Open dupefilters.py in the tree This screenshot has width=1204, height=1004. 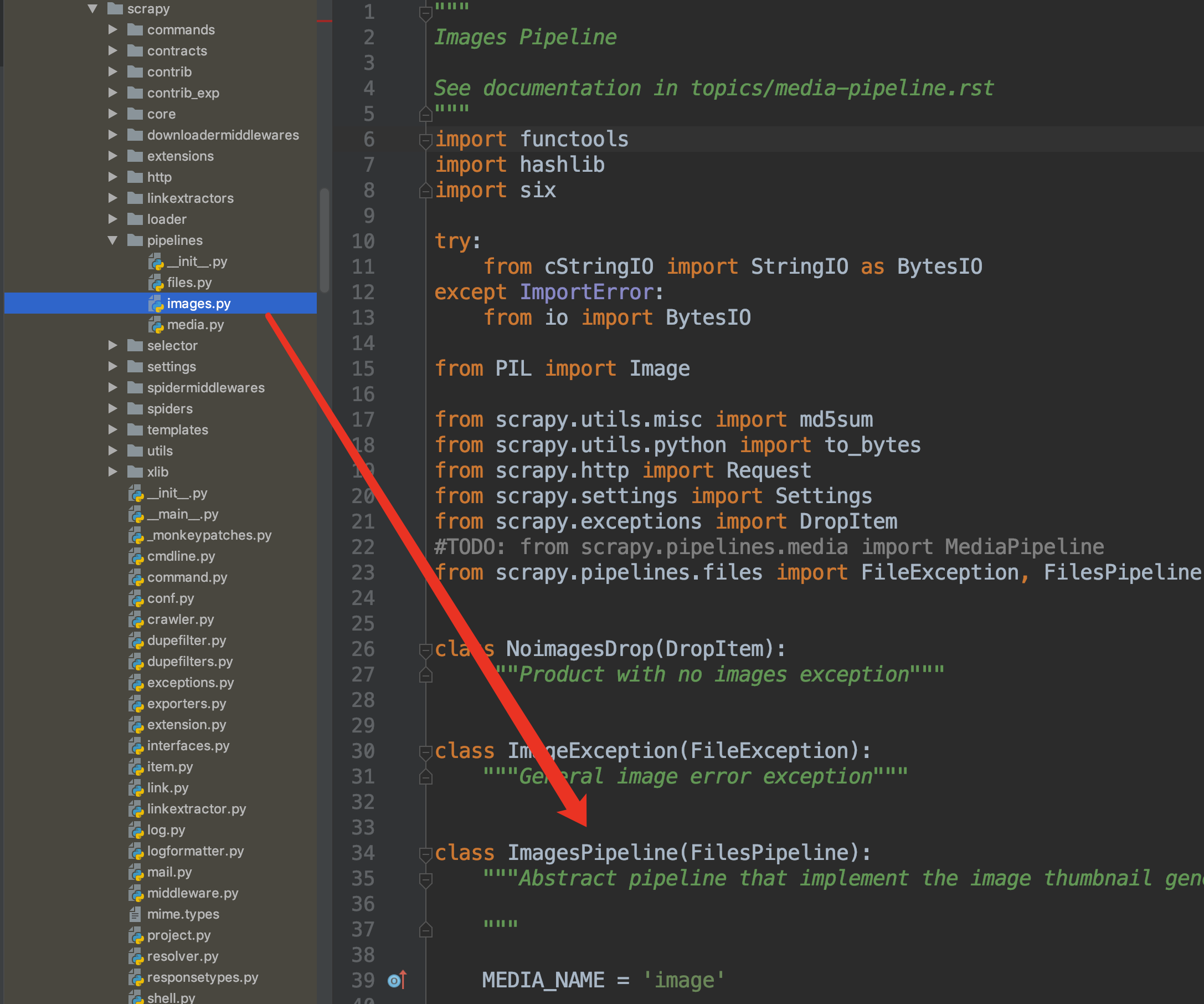click(x=190, y=662)
